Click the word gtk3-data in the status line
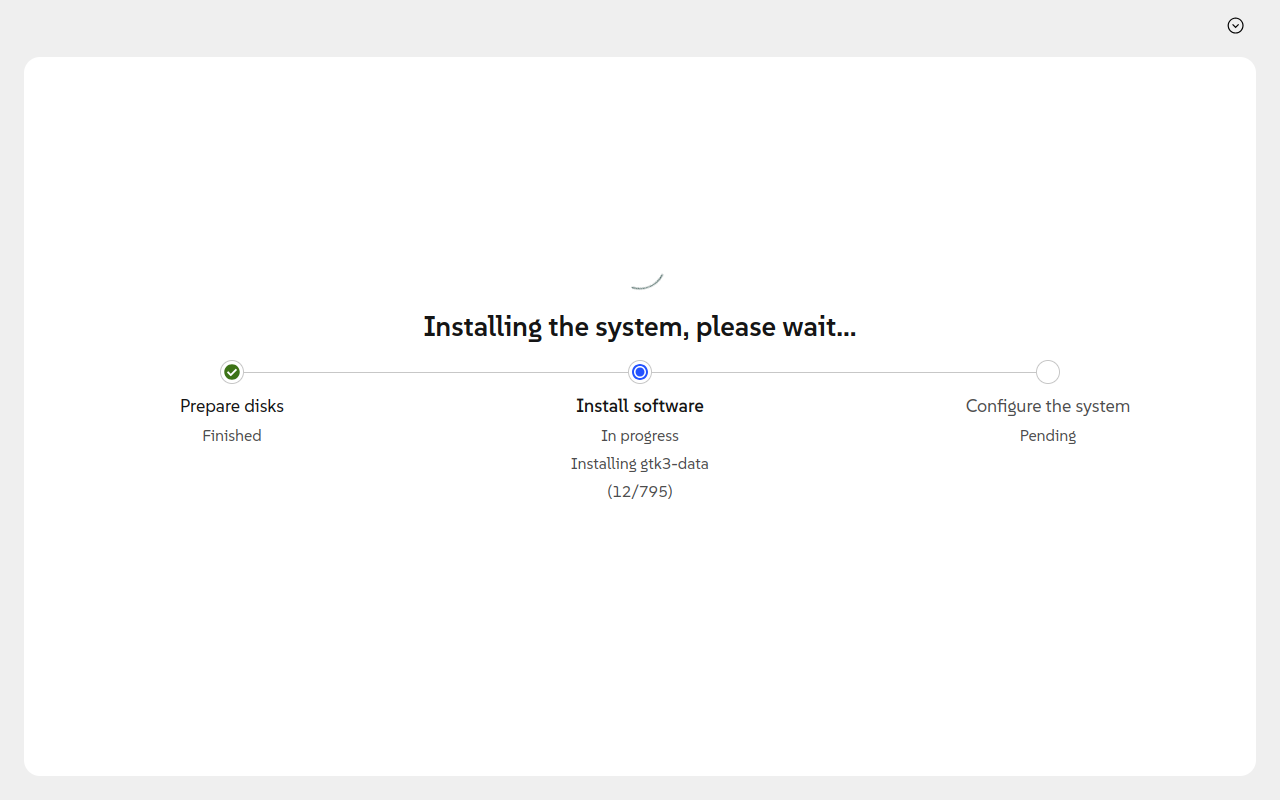 pyautogui.click(x=673, y=464)
